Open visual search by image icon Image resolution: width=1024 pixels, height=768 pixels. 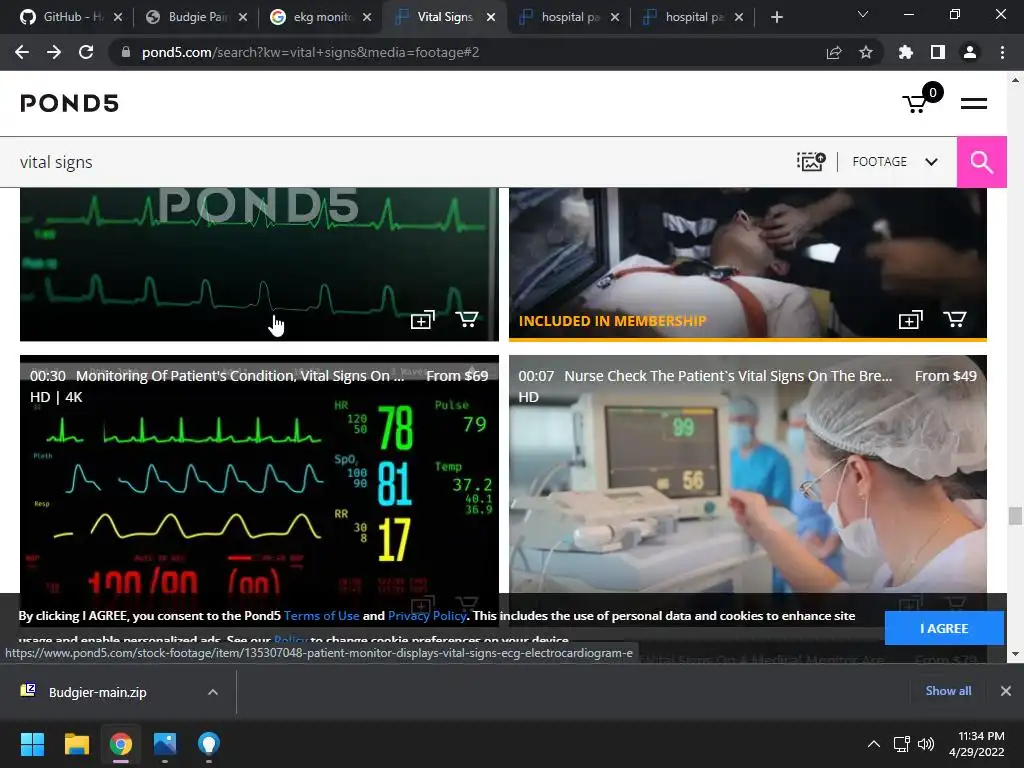(810, 161)
